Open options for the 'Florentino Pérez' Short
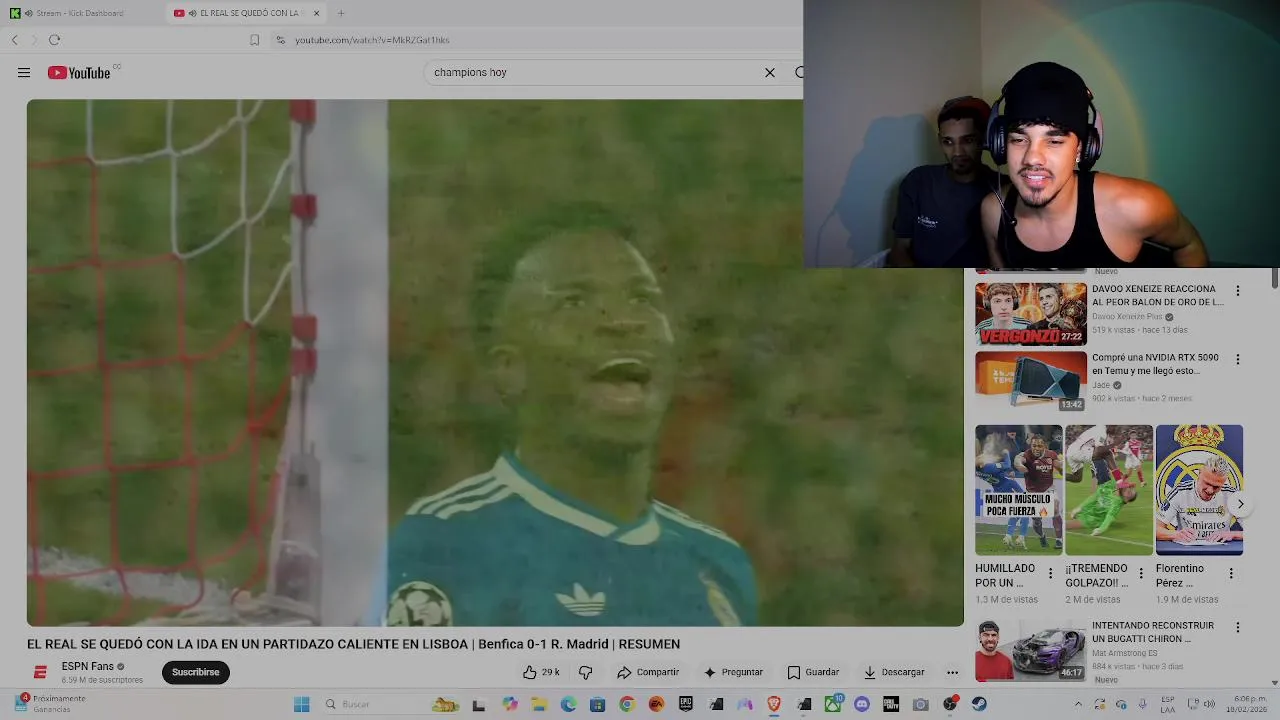 click(x=1231, y=574)
